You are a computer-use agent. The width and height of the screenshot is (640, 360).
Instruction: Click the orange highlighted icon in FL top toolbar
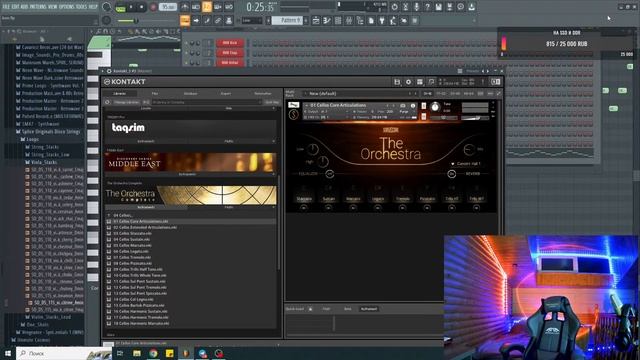click(207, 7)
